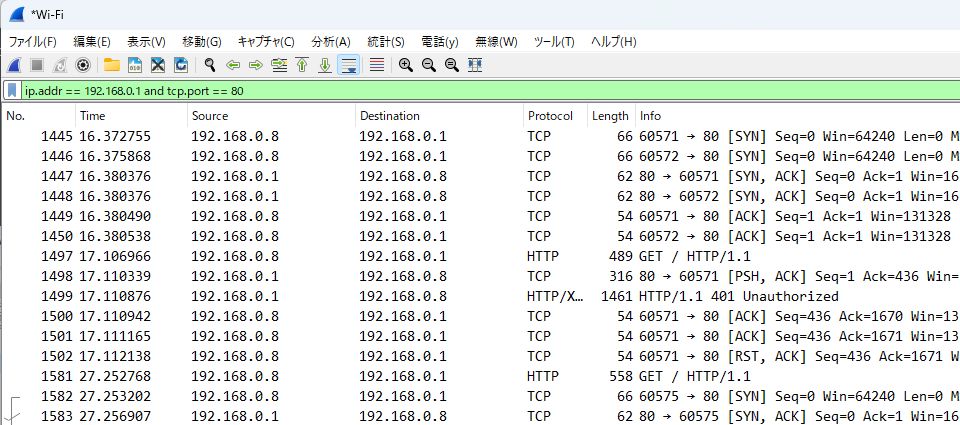960x425 pixels.
Task: Select packet 1582 row
Action: coord(481,396)
